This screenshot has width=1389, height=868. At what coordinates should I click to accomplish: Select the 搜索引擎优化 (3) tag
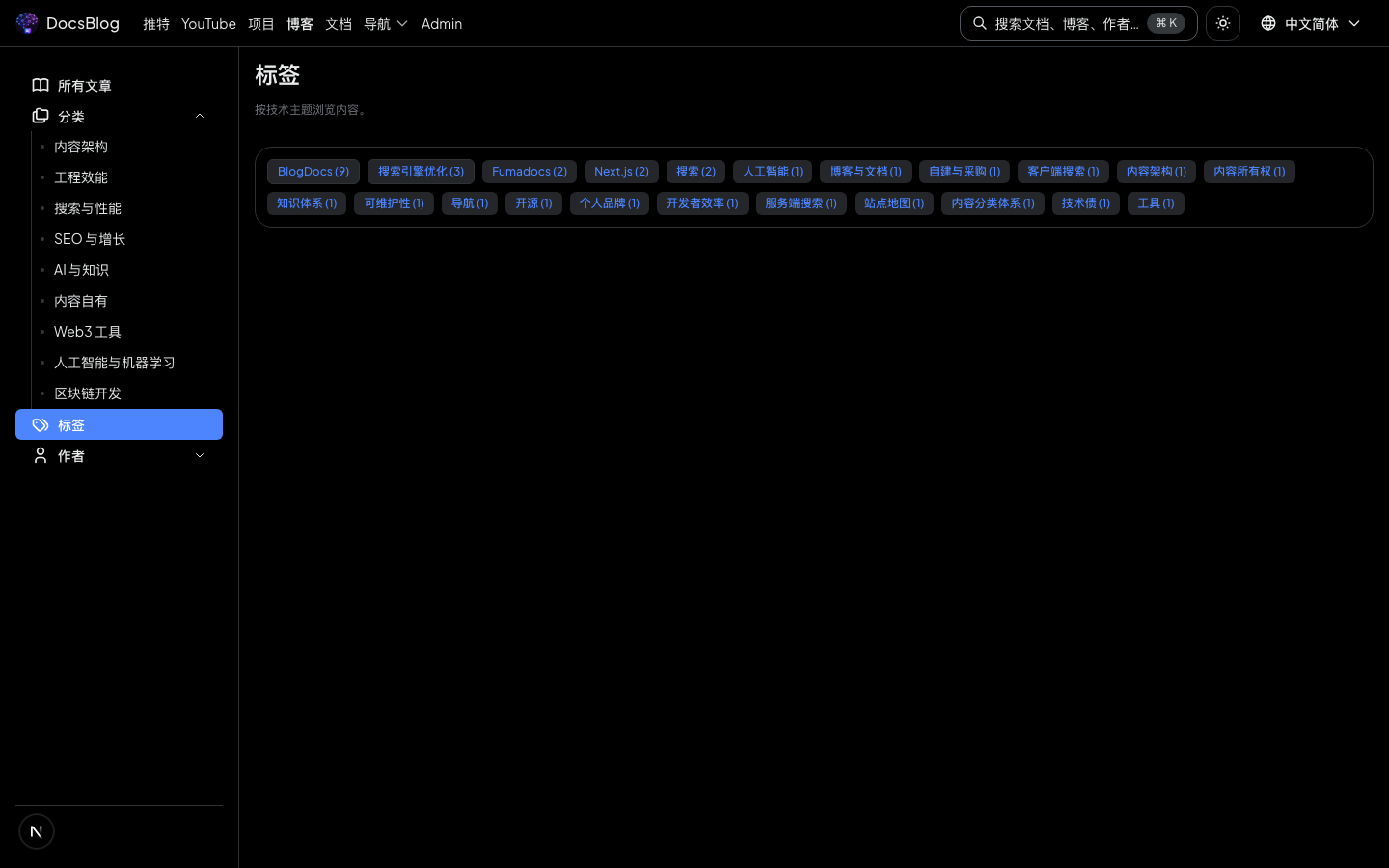(421, 172)
